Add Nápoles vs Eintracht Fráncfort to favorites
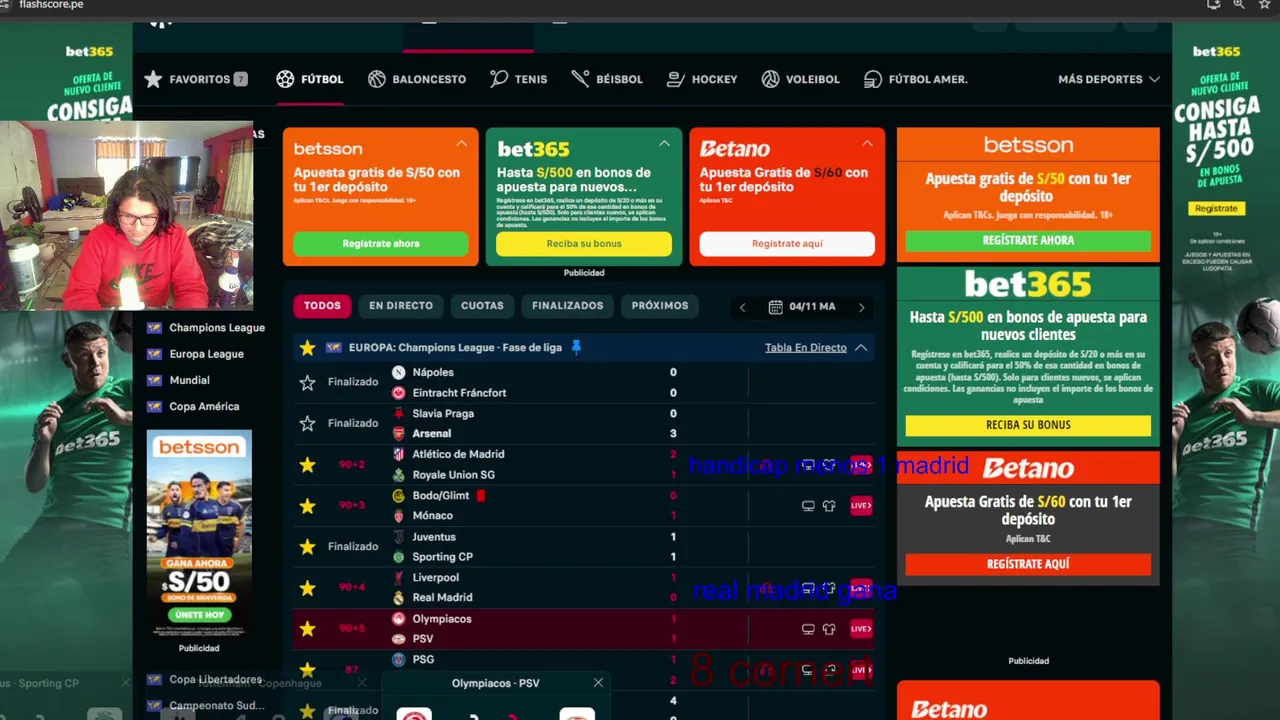 coord(307,382)
